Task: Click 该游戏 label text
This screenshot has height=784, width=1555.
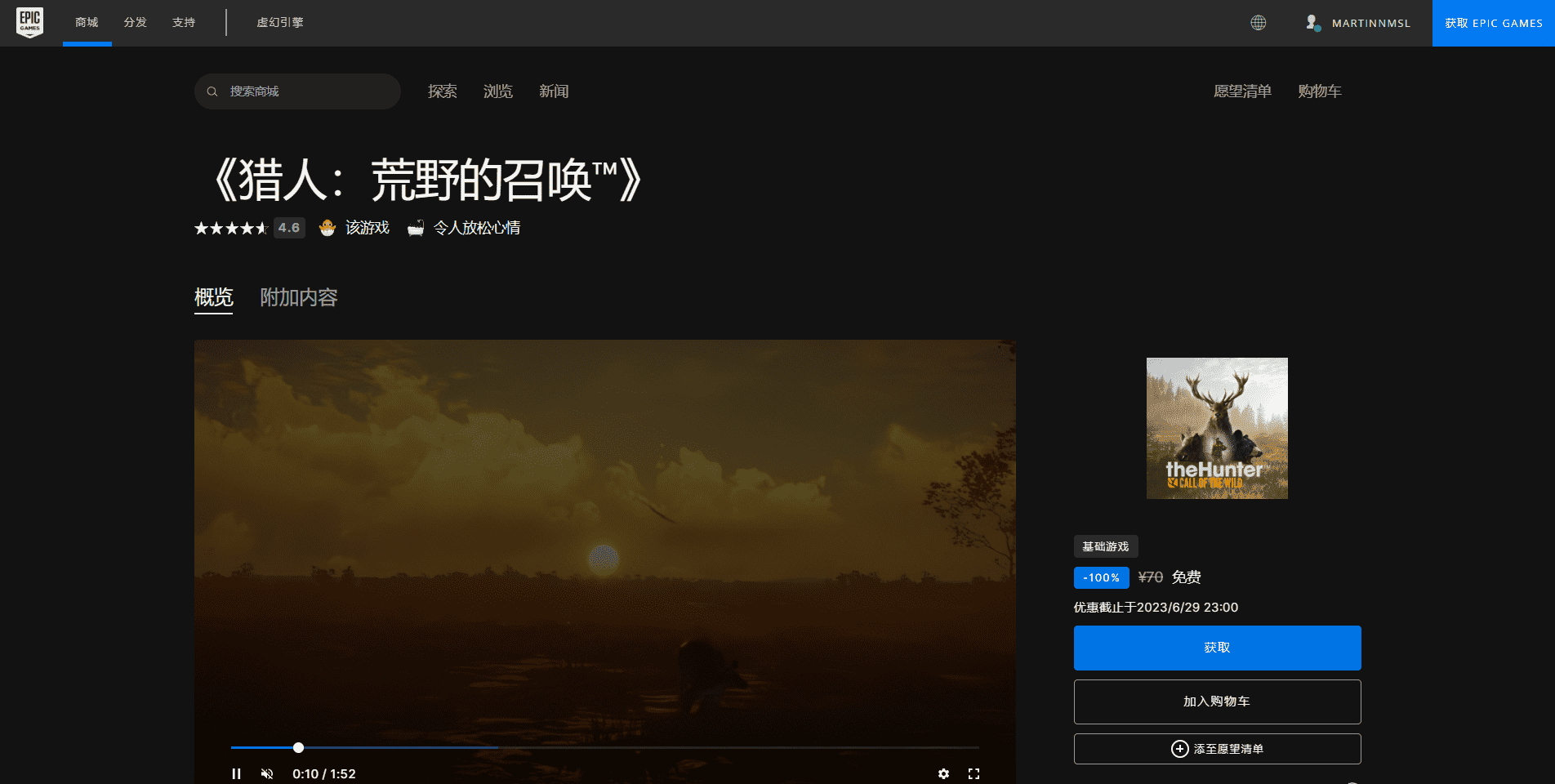Action: (368, 228)
